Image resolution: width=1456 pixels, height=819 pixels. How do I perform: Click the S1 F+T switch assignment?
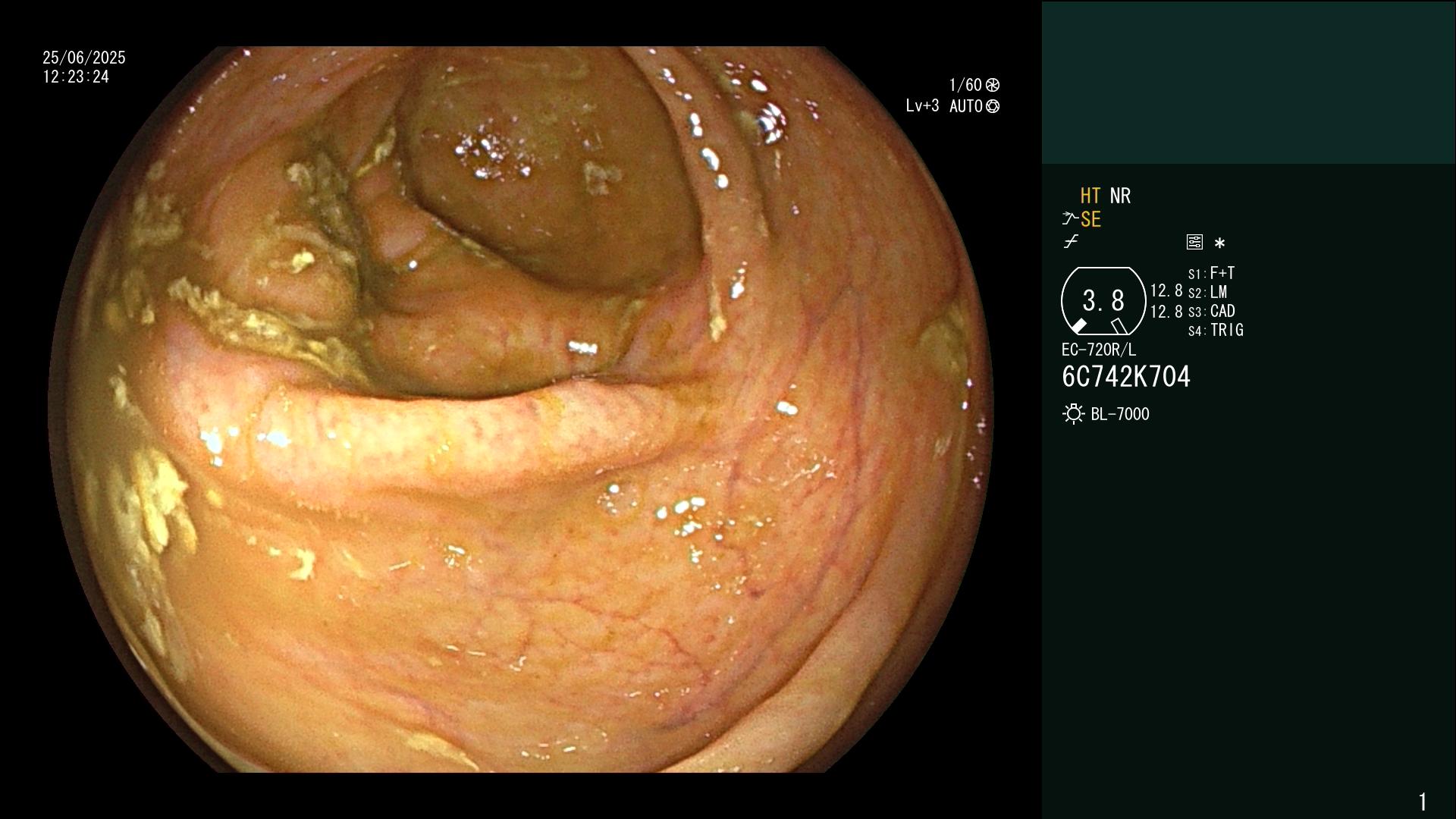tap(1211, 273)
